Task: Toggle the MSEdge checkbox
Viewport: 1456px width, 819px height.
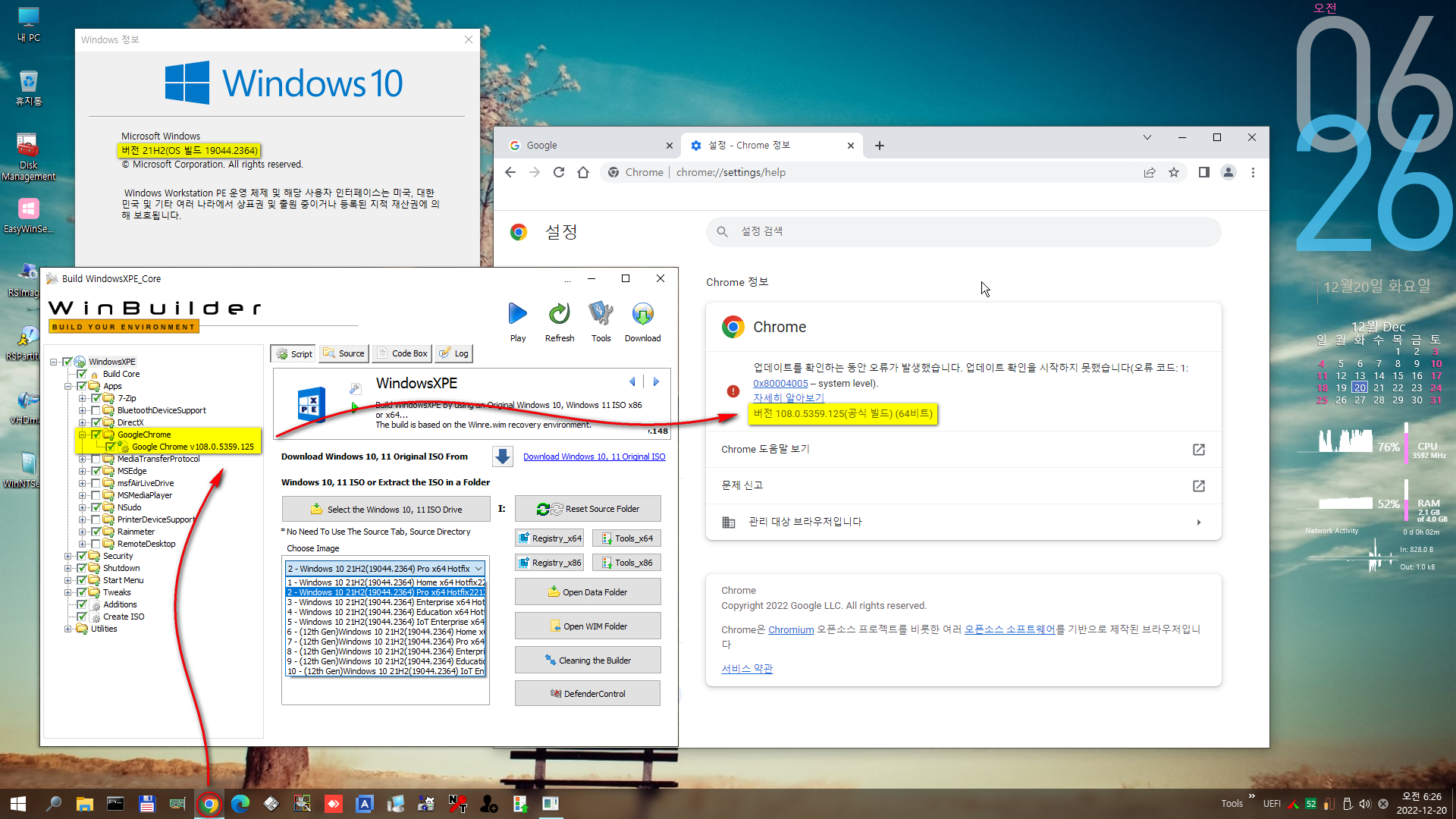Action: click(96, 471)
